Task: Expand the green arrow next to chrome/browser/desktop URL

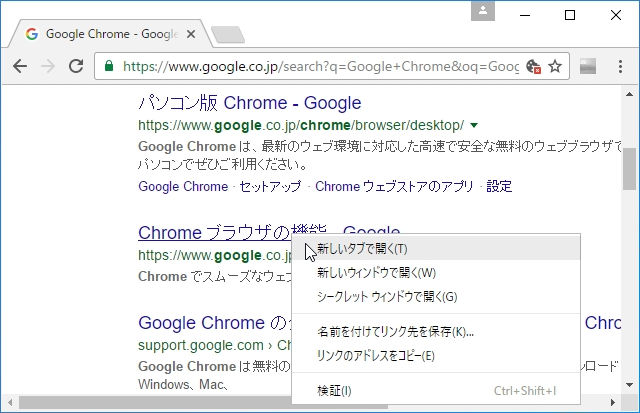Action: click(x=474, y=125)
